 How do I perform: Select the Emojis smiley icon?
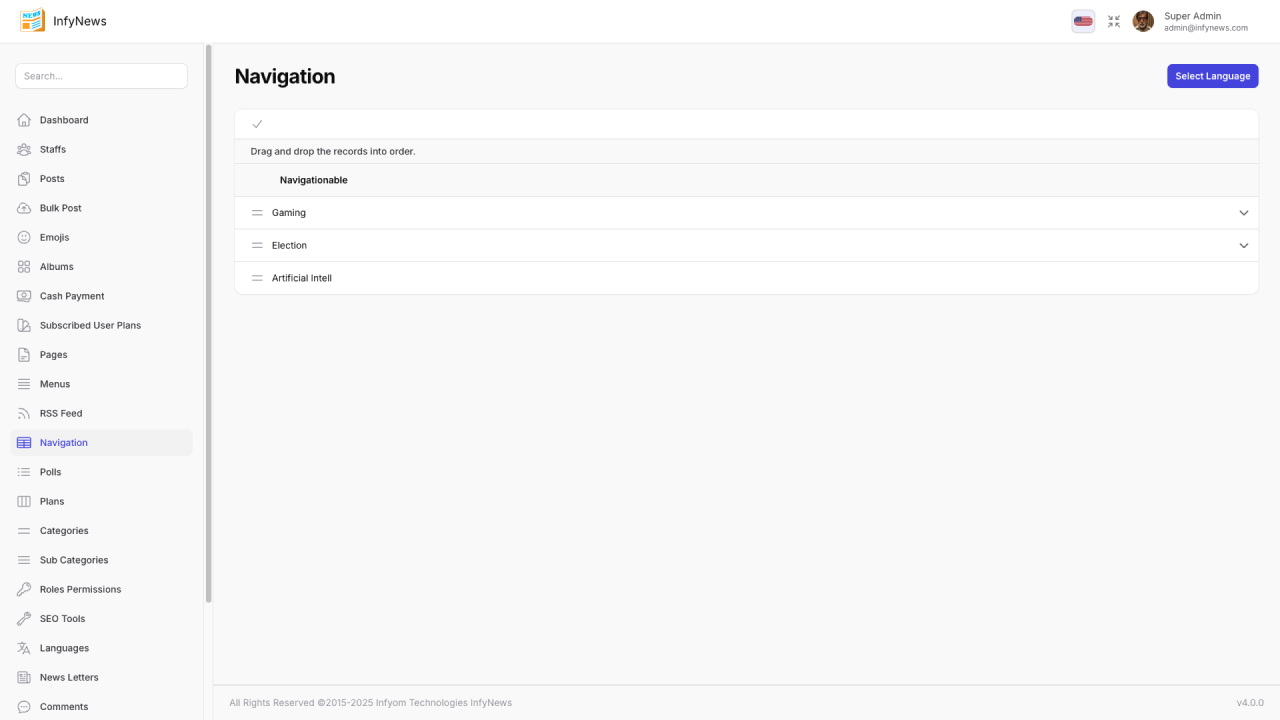pyautogui.click(x=24, y=238)
